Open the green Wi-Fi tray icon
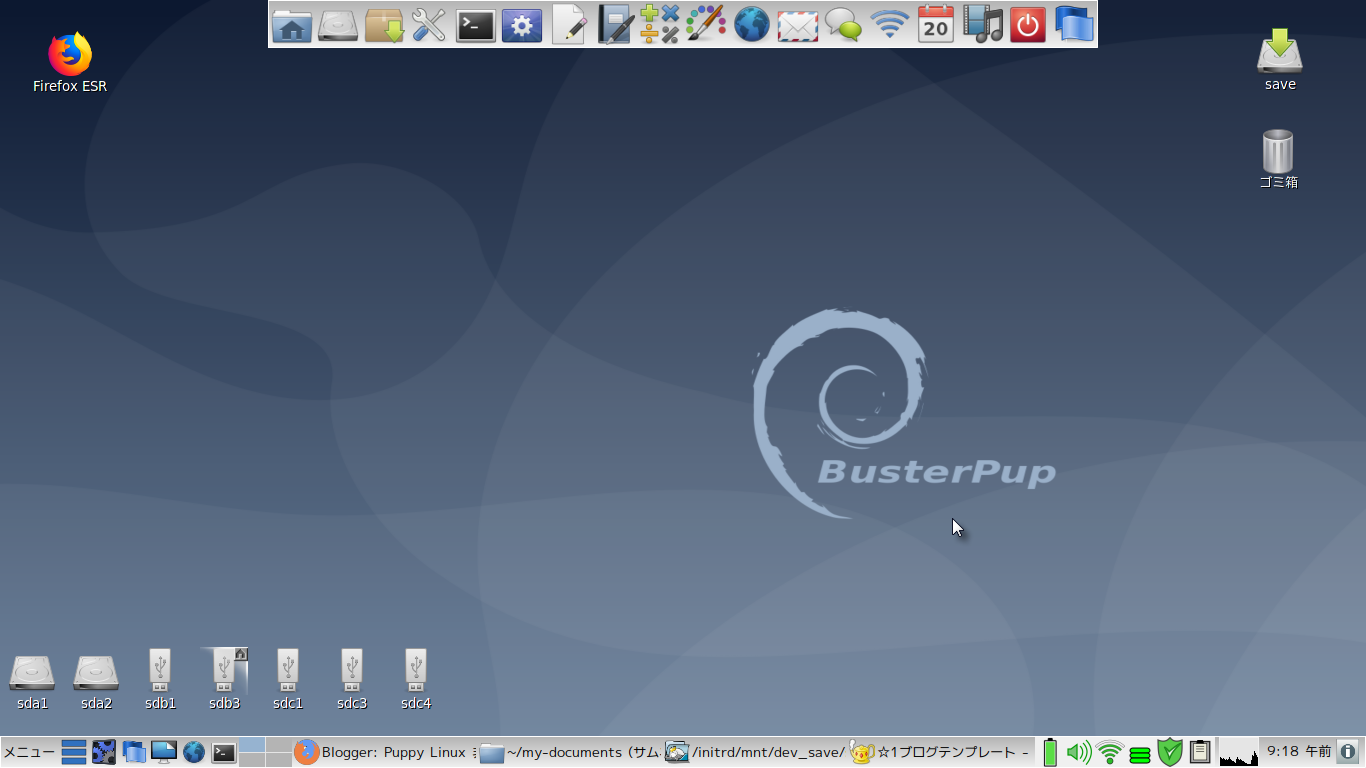The image size is (1366, 768). 1109,752
